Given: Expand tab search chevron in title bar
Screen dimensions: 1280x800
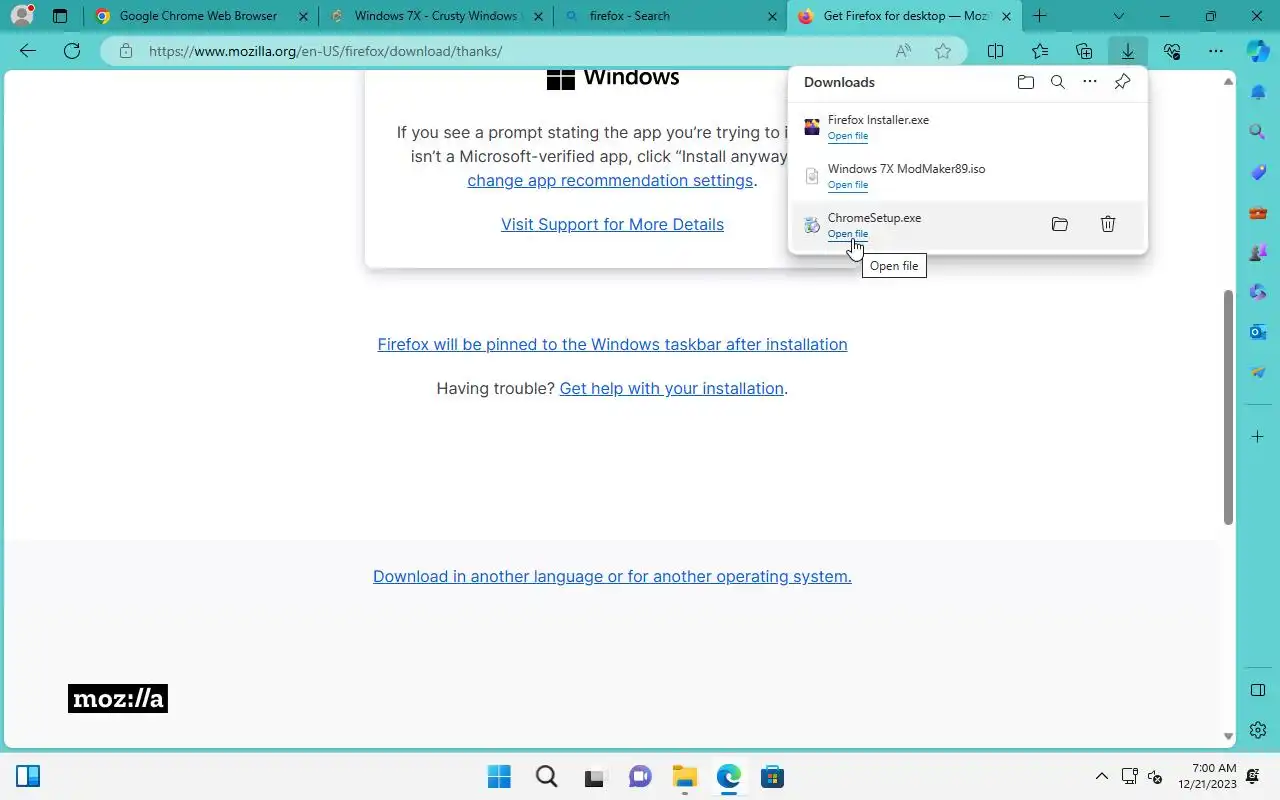Looking at the screenshot, I should pos(1118,16).
